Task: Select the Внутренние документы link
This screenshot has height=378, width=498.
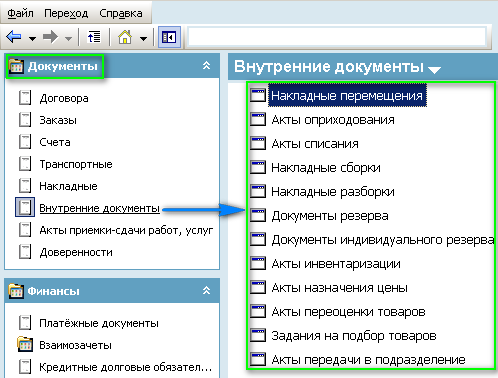Action: 100,208
